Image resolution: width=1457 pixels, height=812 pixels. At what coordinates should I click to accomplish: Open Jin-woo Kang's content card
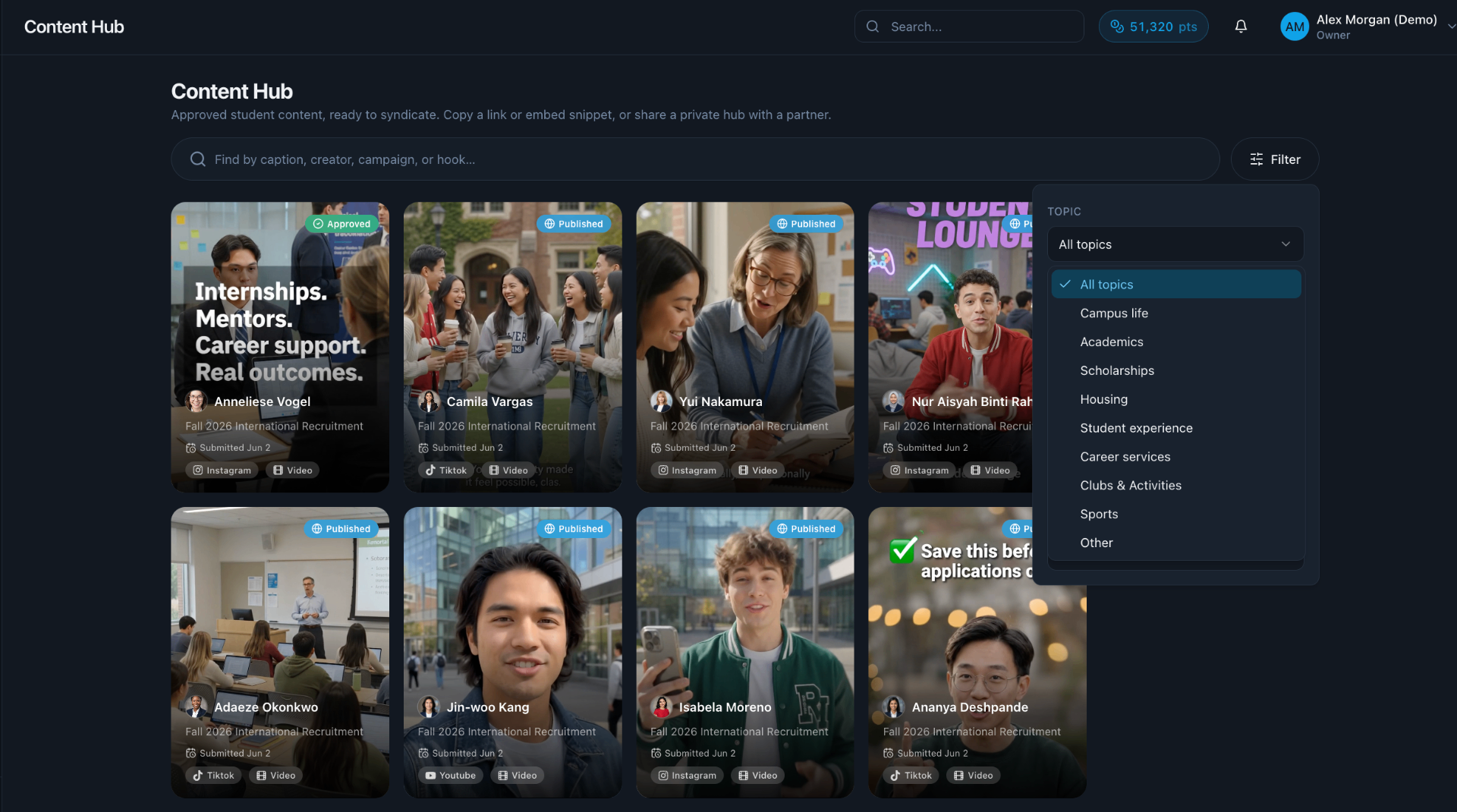tap(512, 653)
